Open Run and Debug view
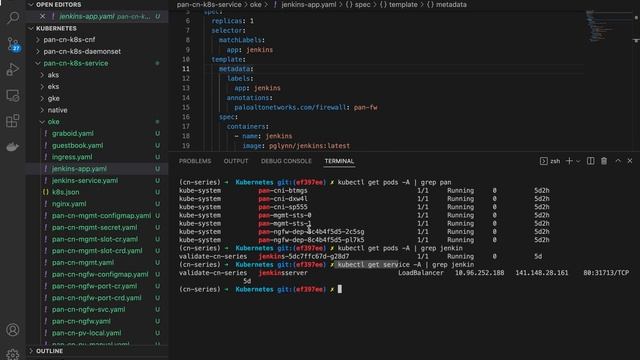This screenshot has width=640, height=360. [x=13, y=69]
